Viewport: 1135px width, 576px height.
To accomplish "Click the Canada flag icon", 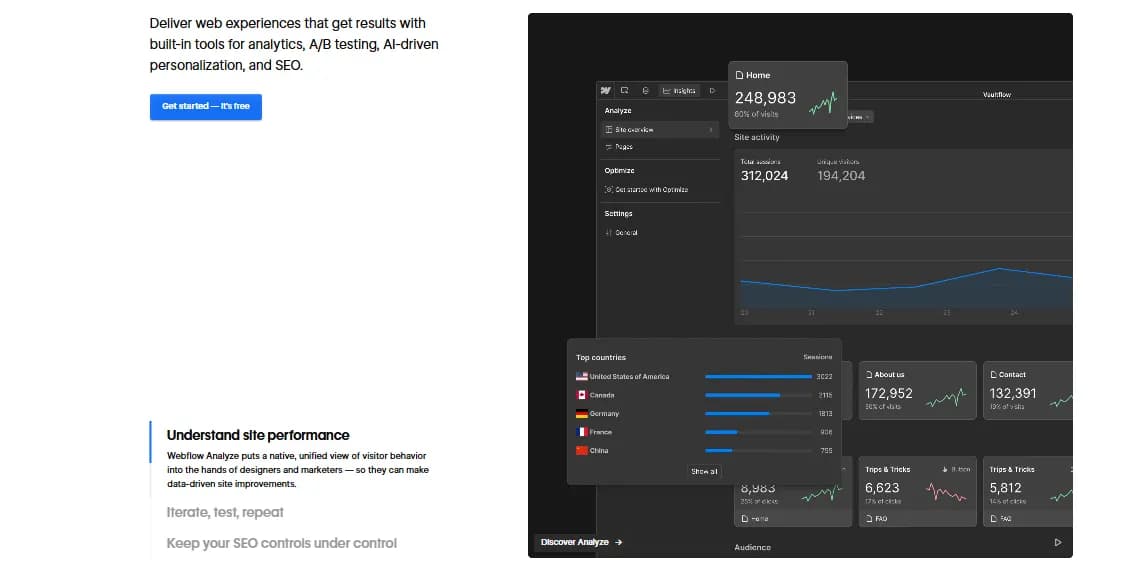I will click(x=581, y=395).
